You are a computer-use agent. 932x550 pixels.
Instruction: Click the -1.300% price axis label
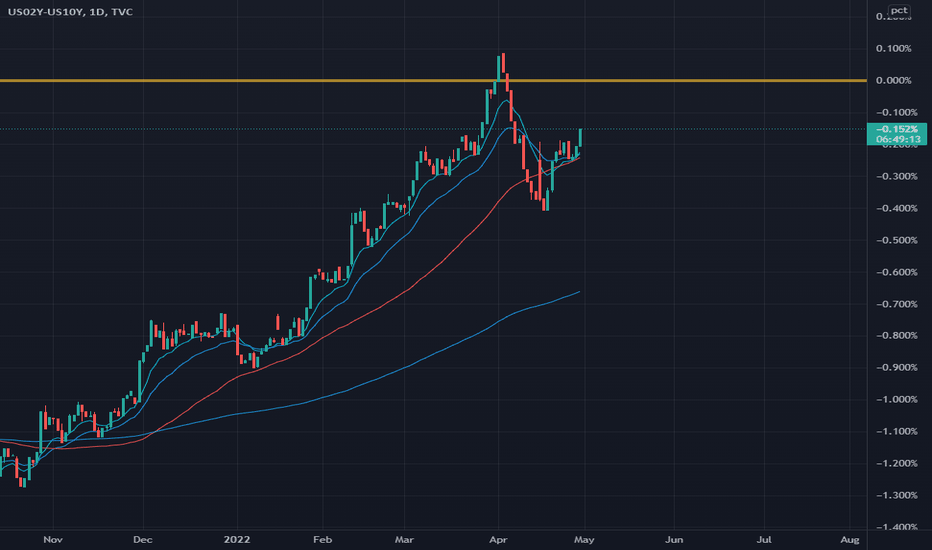[x=896, y=495]
